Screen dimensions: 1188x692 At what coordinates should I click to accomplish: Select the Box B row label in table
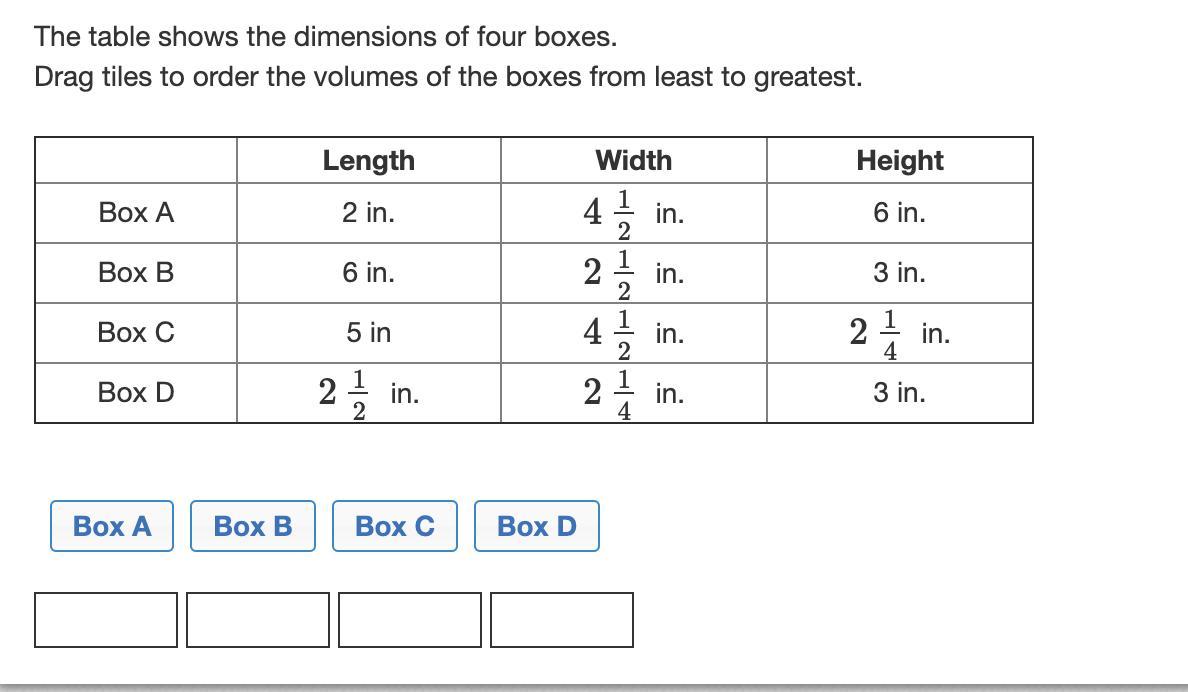click(x=136, y=273)
